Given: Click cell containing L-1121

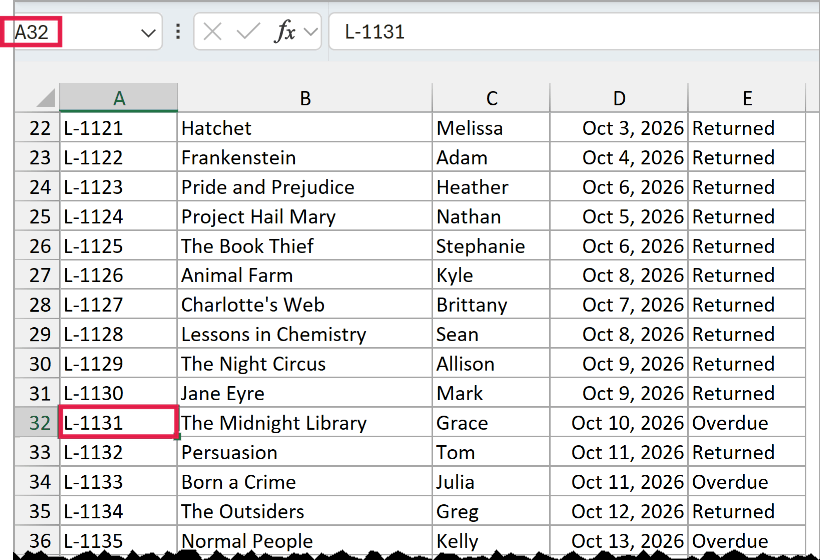Looking at the screenshot, I should 119,128.
